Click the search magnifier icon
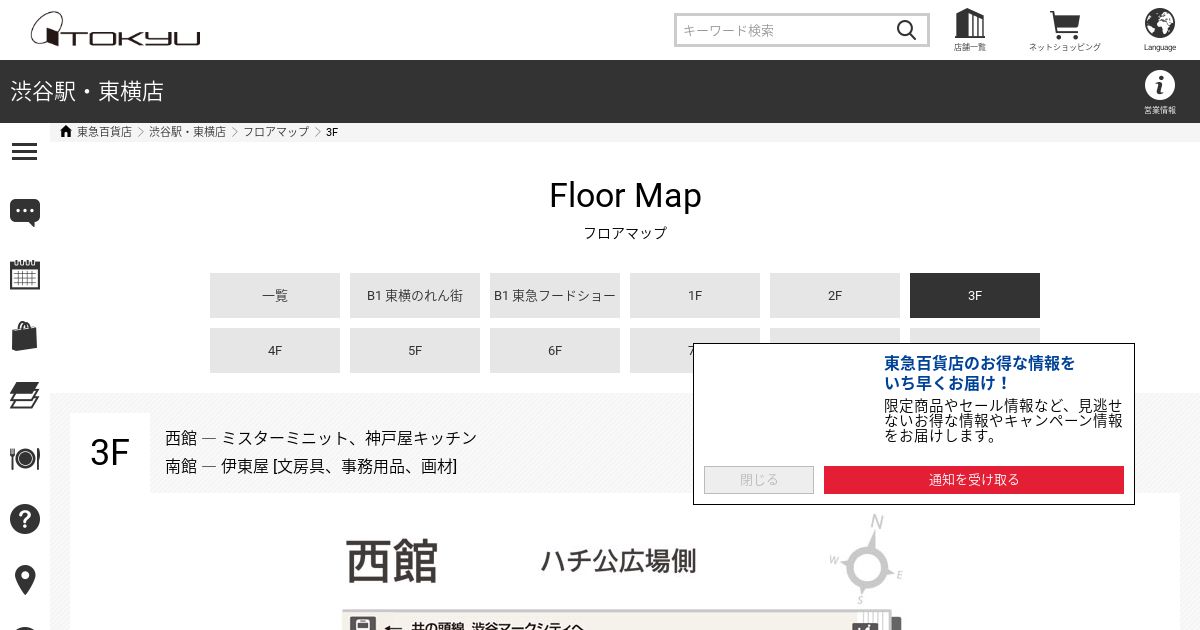Image resolution: width=1200 pixels, height=630 pixels. pyautogui.click(x=906, y=30)
